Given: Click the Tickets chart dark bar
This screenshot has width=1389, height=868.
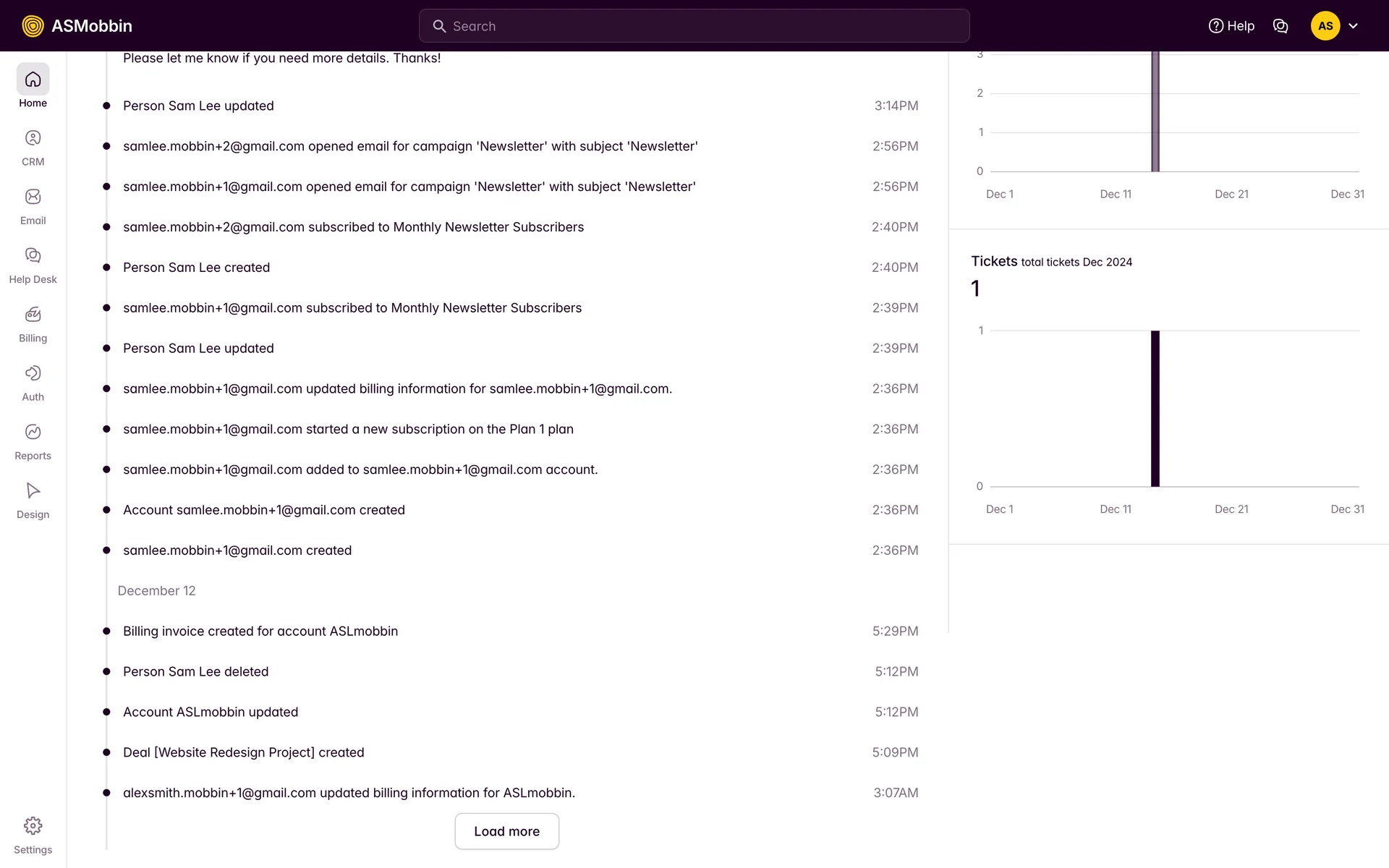Looking at the screenshot, I should point(1155,409).
